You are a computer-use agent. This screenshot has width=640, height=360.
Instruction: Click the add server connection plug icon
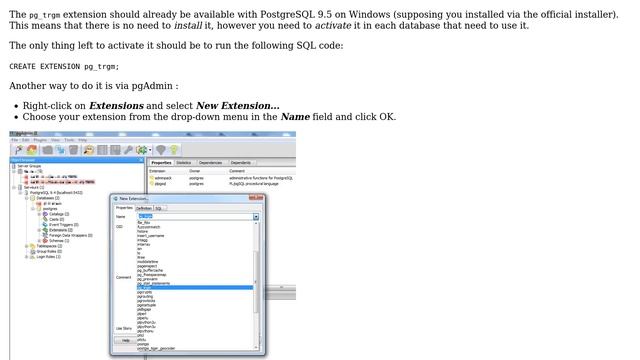tap(19, 150)
